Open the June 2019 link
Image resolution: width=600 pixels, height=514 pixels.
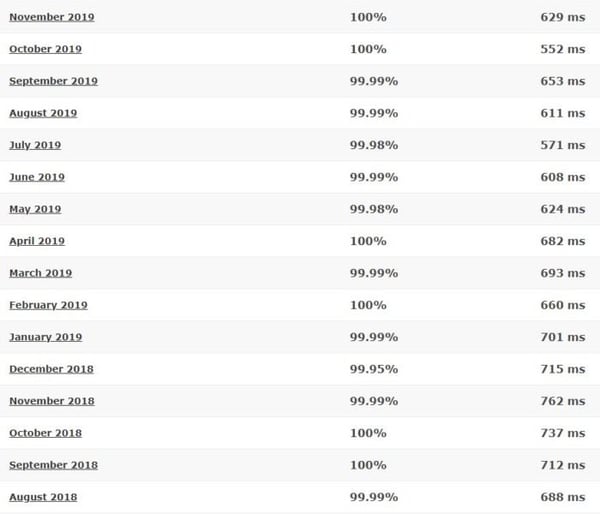[x=37, y=177]
